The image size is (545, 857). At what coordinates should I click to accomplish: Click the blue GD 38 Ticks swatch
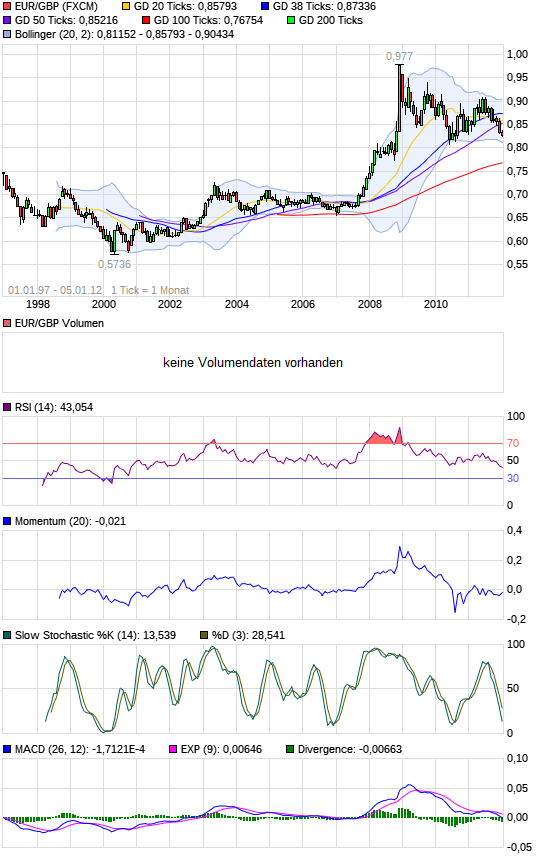coord(265,7)
